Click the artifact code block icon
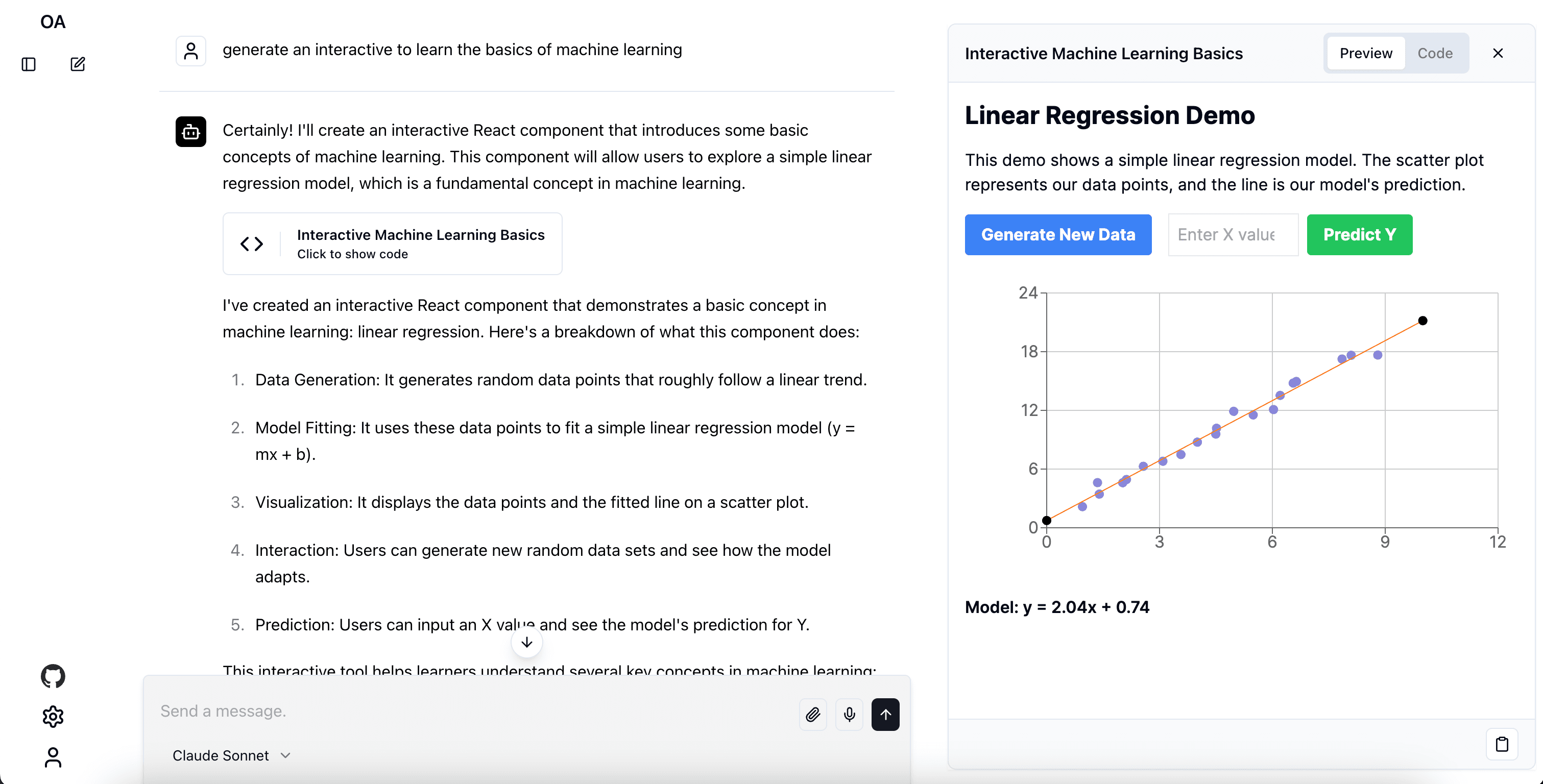Viewport: 1543px width, 784px height. pyautogui.click(x=252, y=243)
